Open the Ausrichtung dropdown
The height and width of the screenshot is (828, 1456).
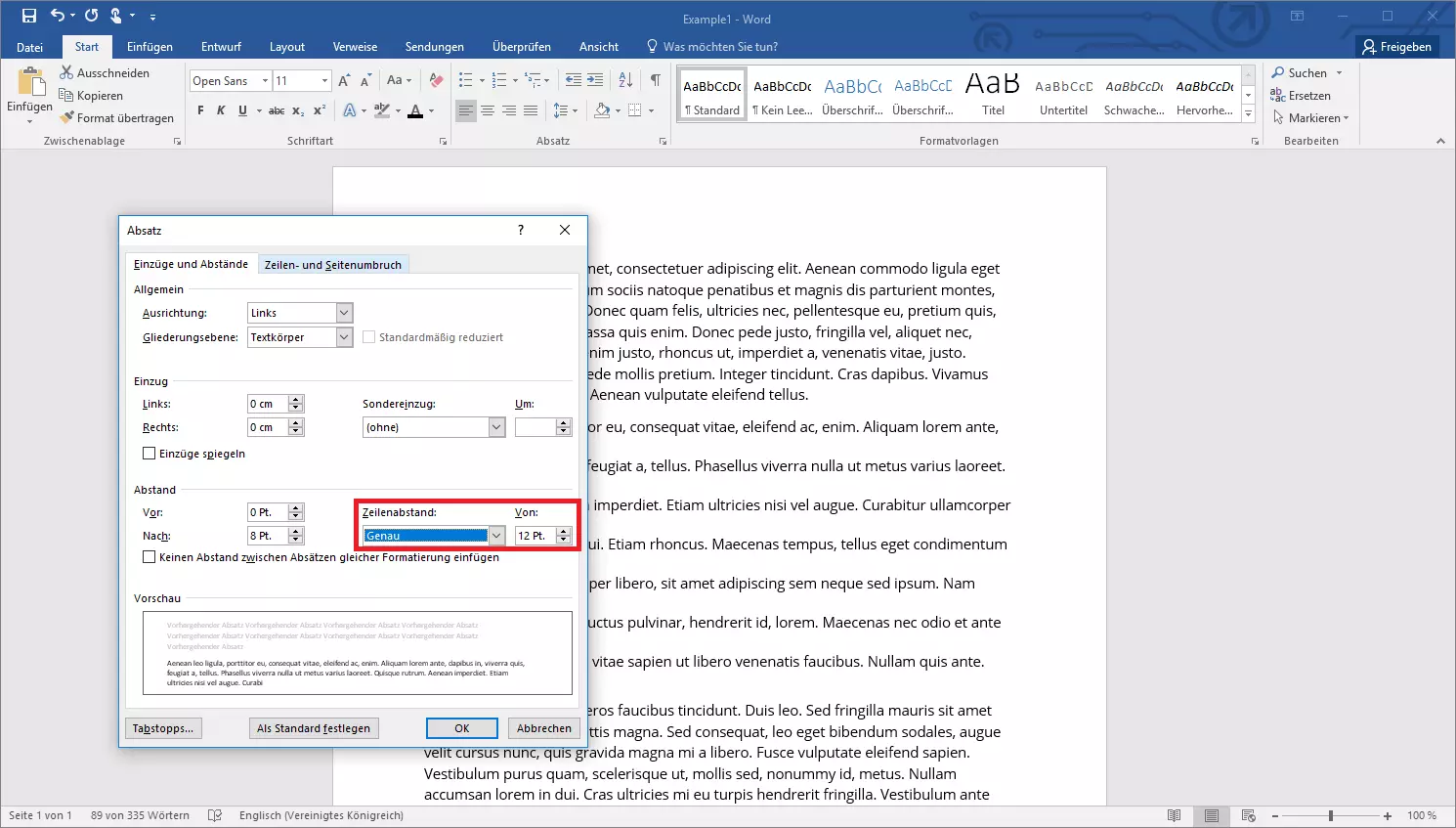[344, 313]
